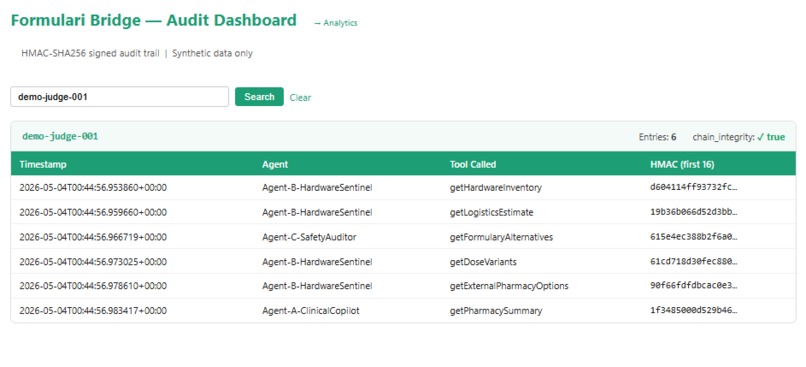
Task: Click getDoseVariants tool cell
Action: click(483, 262)
